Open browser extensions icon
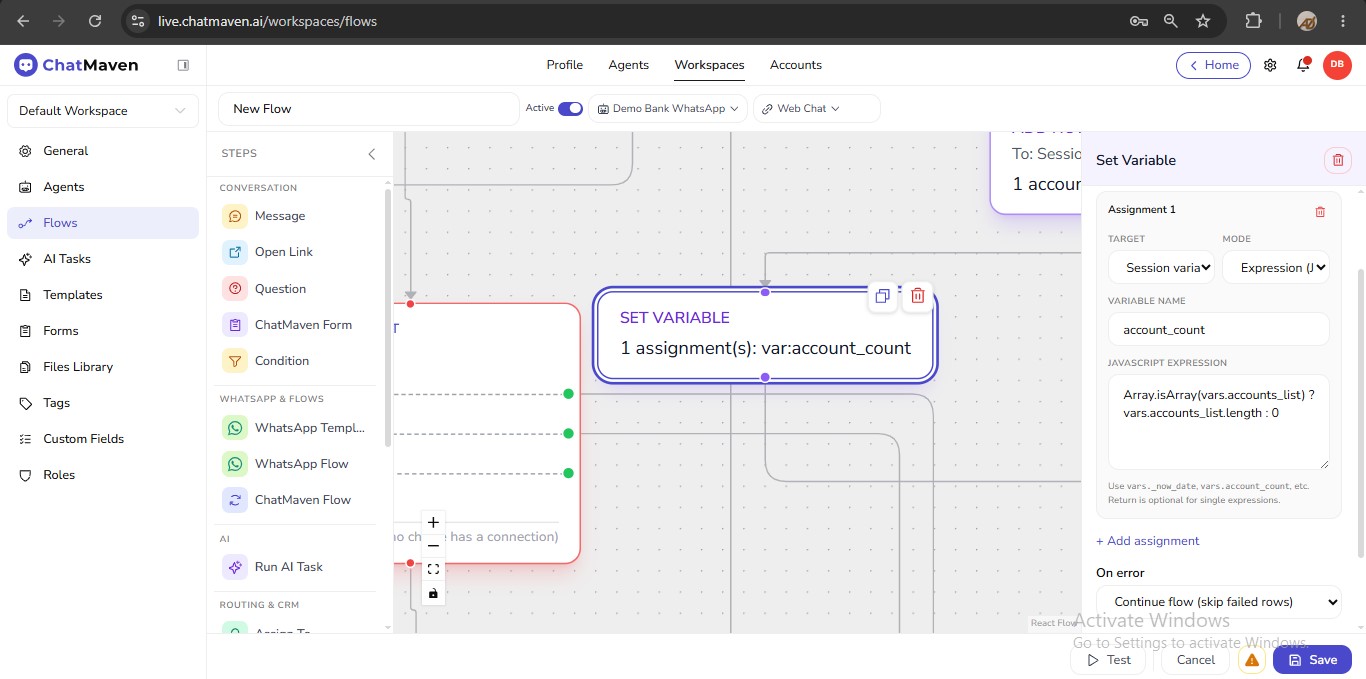This screenshot has height=679, width=1366. click(1253, 21)
